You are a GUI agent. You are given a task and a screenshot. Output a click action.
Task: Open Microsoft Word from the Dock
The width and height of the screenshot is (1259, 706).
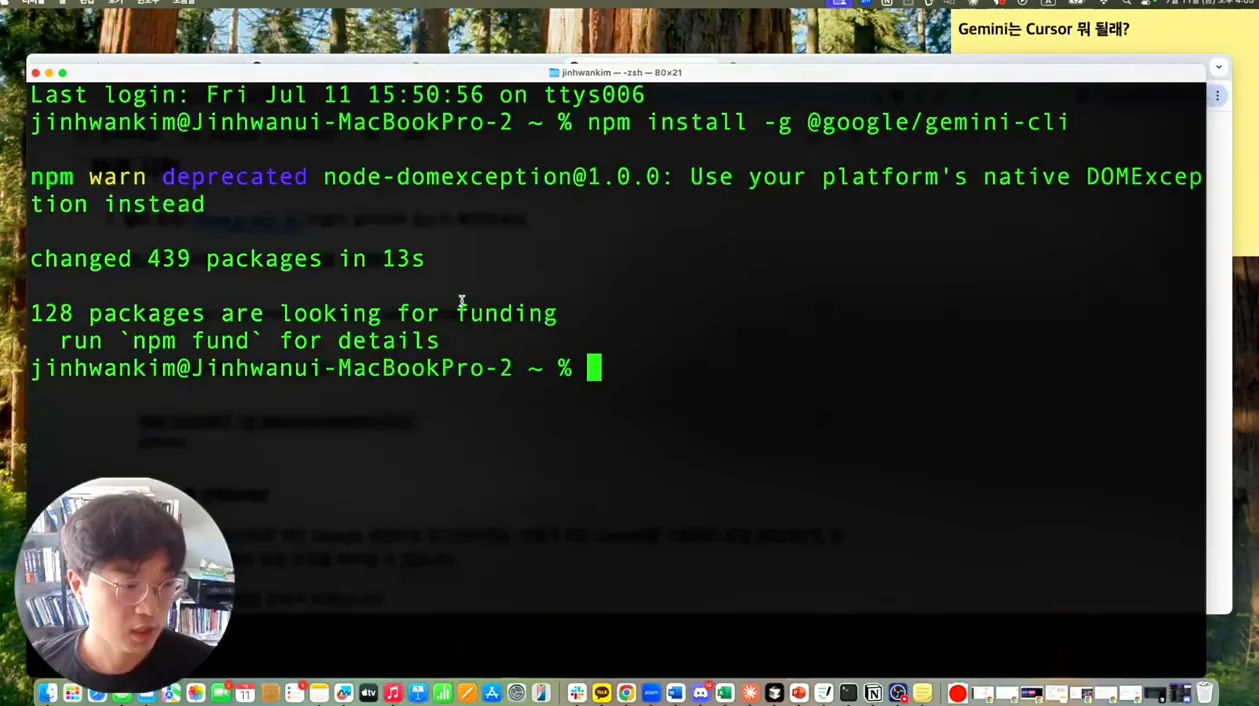coord(676,693)
